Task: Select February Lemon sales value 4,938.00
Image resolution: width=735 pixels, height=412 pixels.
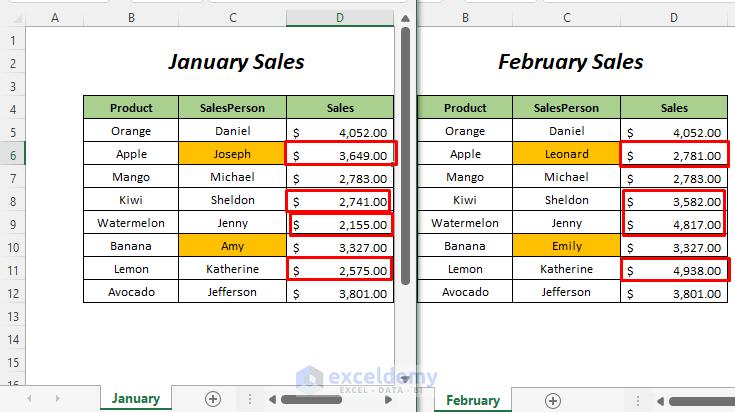Action: tap(673, 268)
